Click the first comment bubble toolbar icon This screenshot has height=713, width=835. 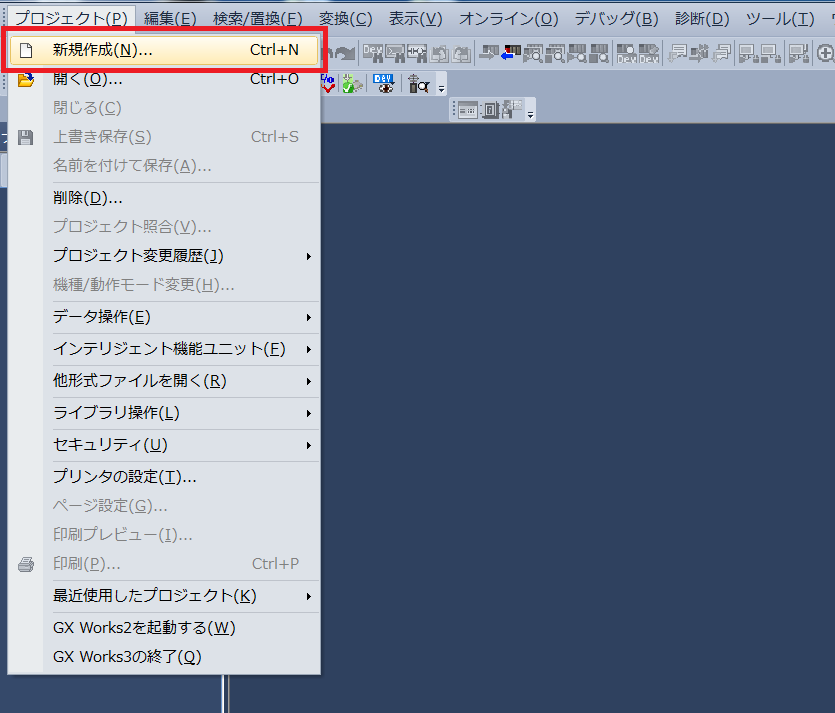(678, 53)
